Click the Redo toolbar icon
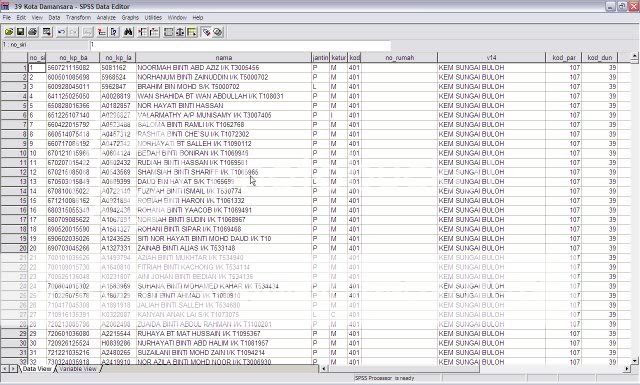640x385 pixels. pos(73,32)
